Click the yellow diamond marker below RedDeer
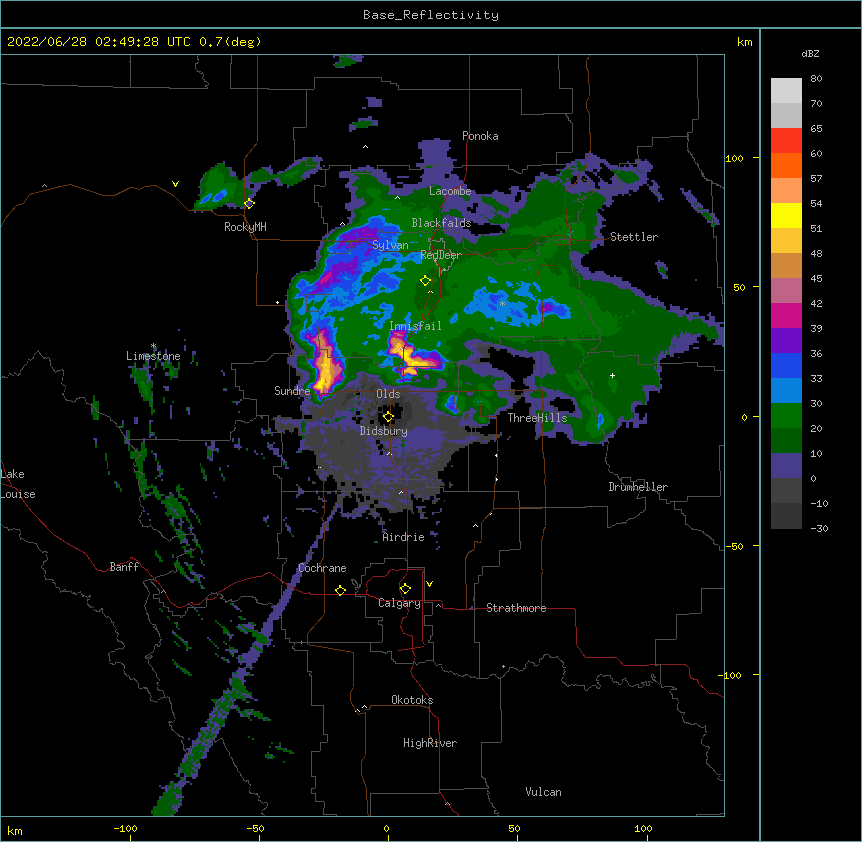 425,281
